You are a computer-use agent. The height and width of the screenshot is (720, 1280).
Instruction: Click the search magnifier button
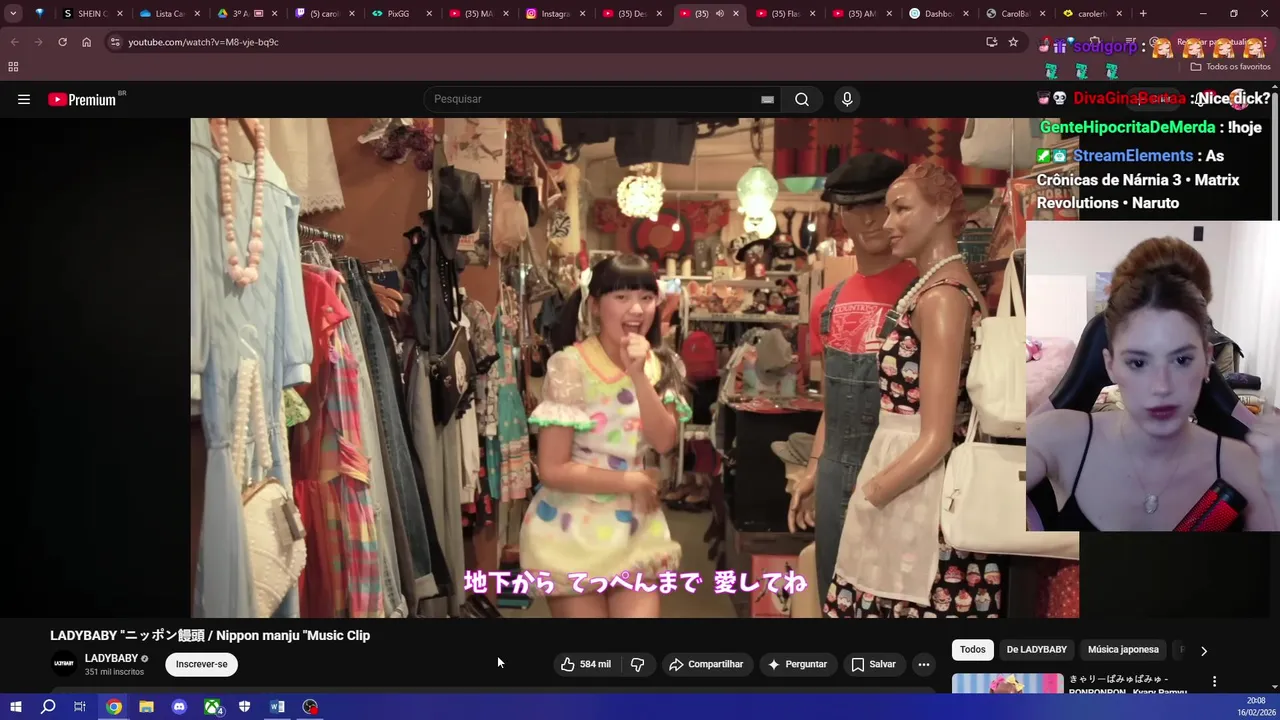pos(802,99)
